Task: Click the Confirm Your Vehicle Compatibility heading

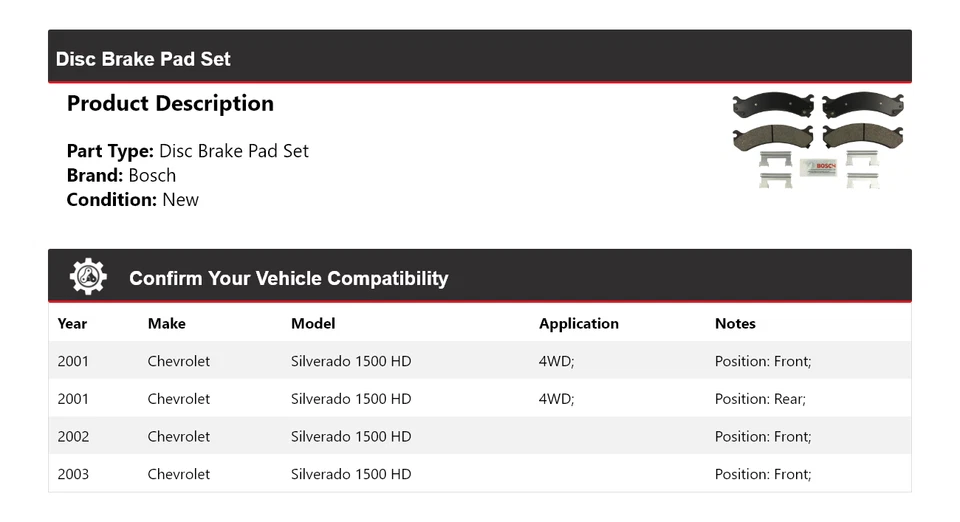Action: coord(288,278)
